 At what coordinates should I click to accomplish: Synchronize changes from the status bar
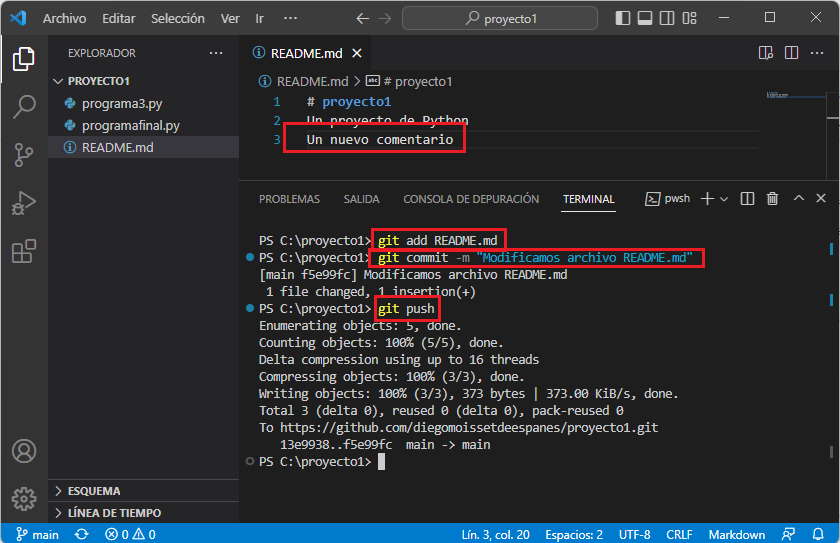[81, 535]
